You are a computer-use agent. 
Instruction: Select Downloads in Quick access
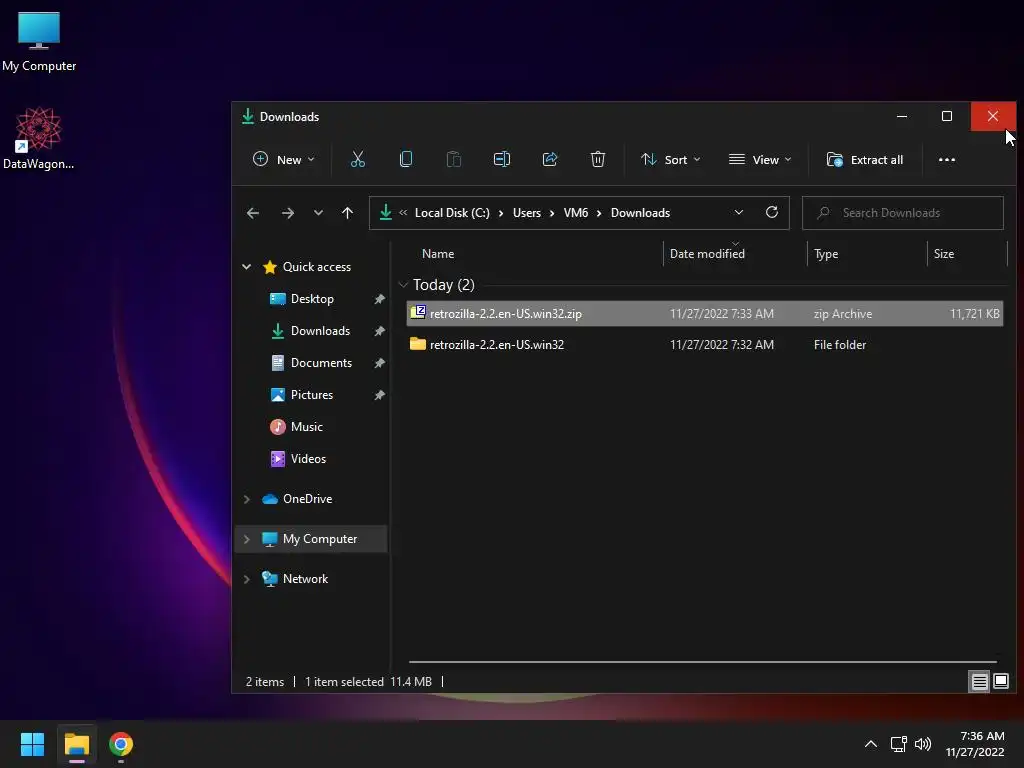click(x=320, y=331)
